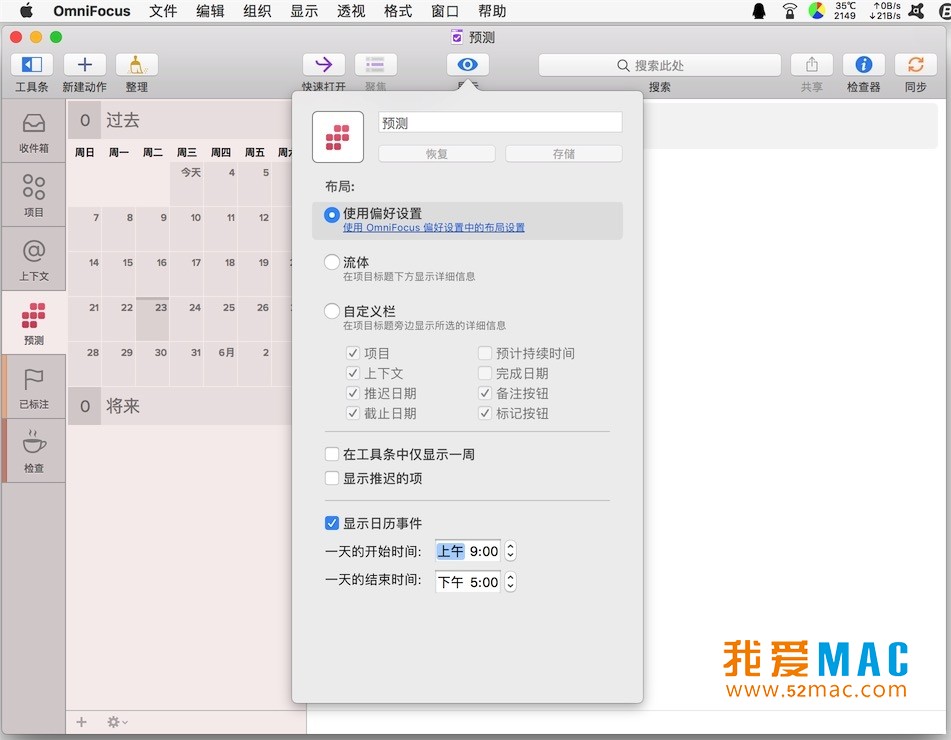This screenshot has width=951, height=740.
Task: Select the 6月 cell in calendar
Action: coord(221,364)
